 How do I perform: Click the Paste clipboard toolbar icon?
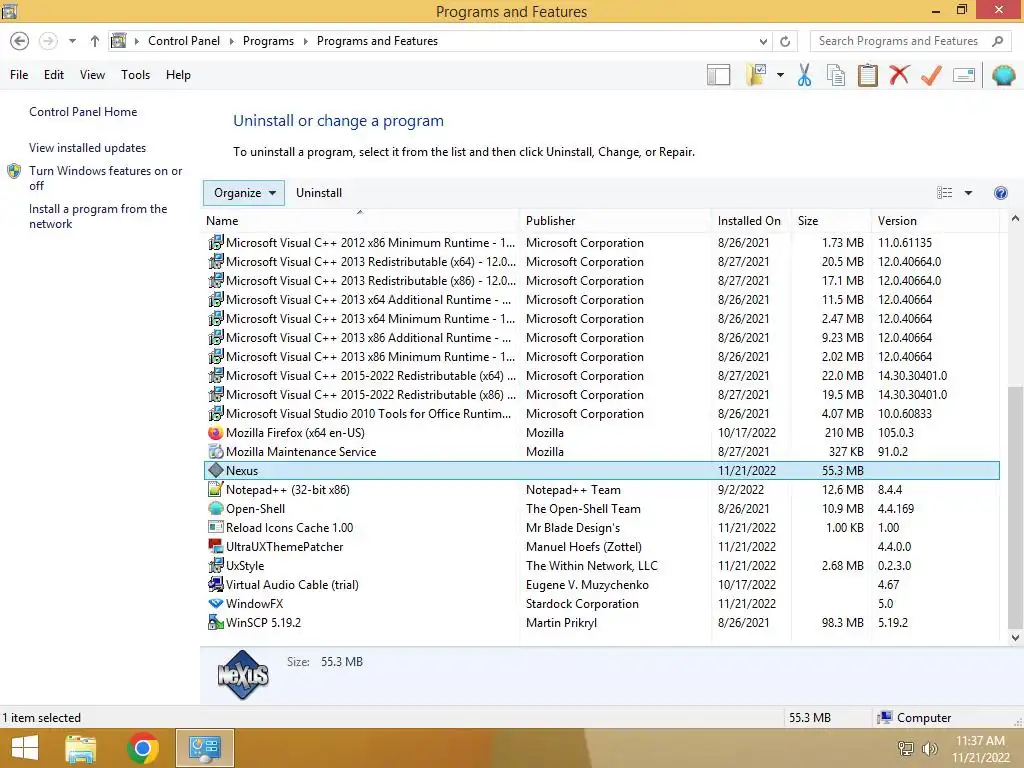click(x=867, y=75)
